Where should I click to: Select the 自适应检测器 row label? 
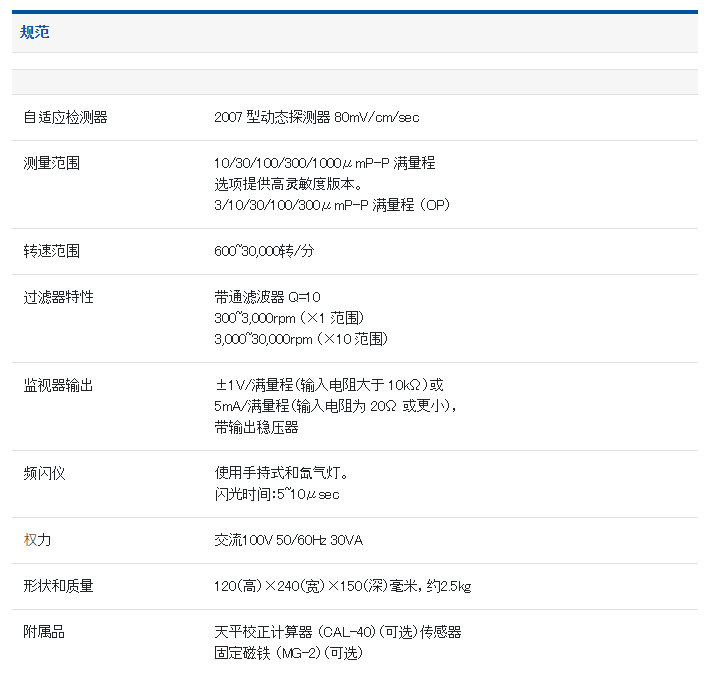(x=65, y=117)
